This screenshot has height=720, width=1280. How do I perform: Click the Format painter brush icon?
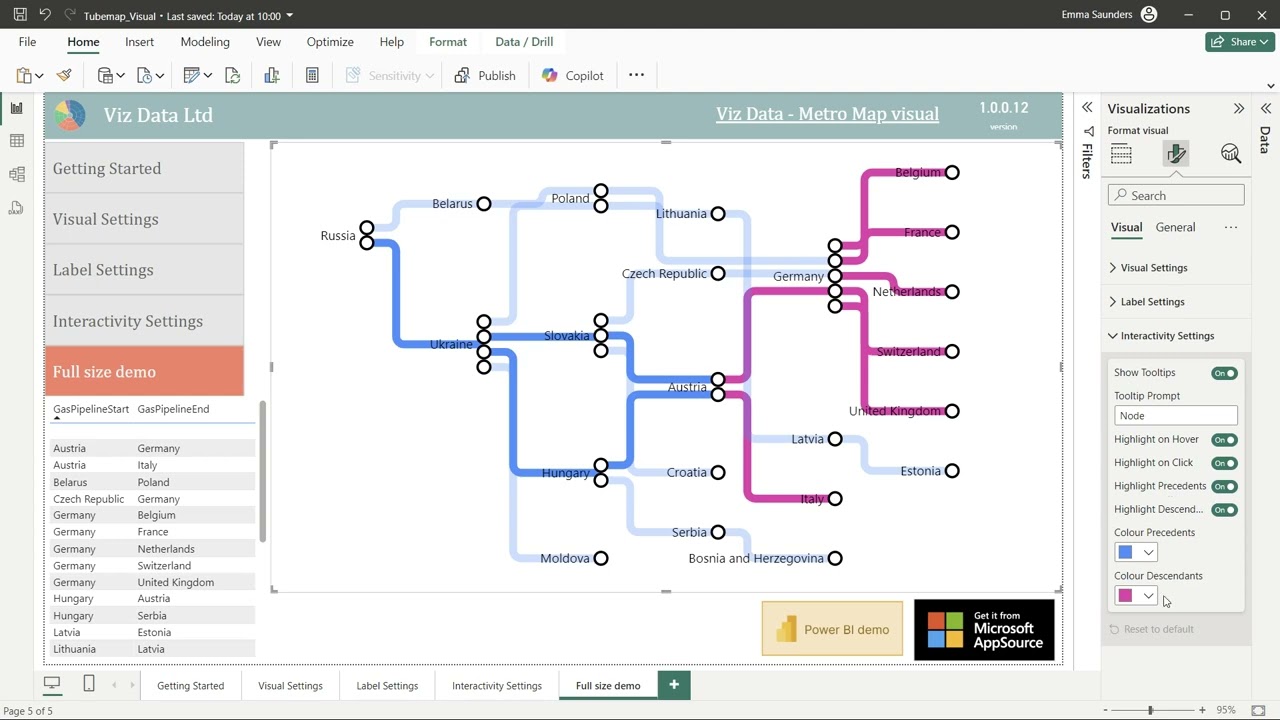(64, 75)
